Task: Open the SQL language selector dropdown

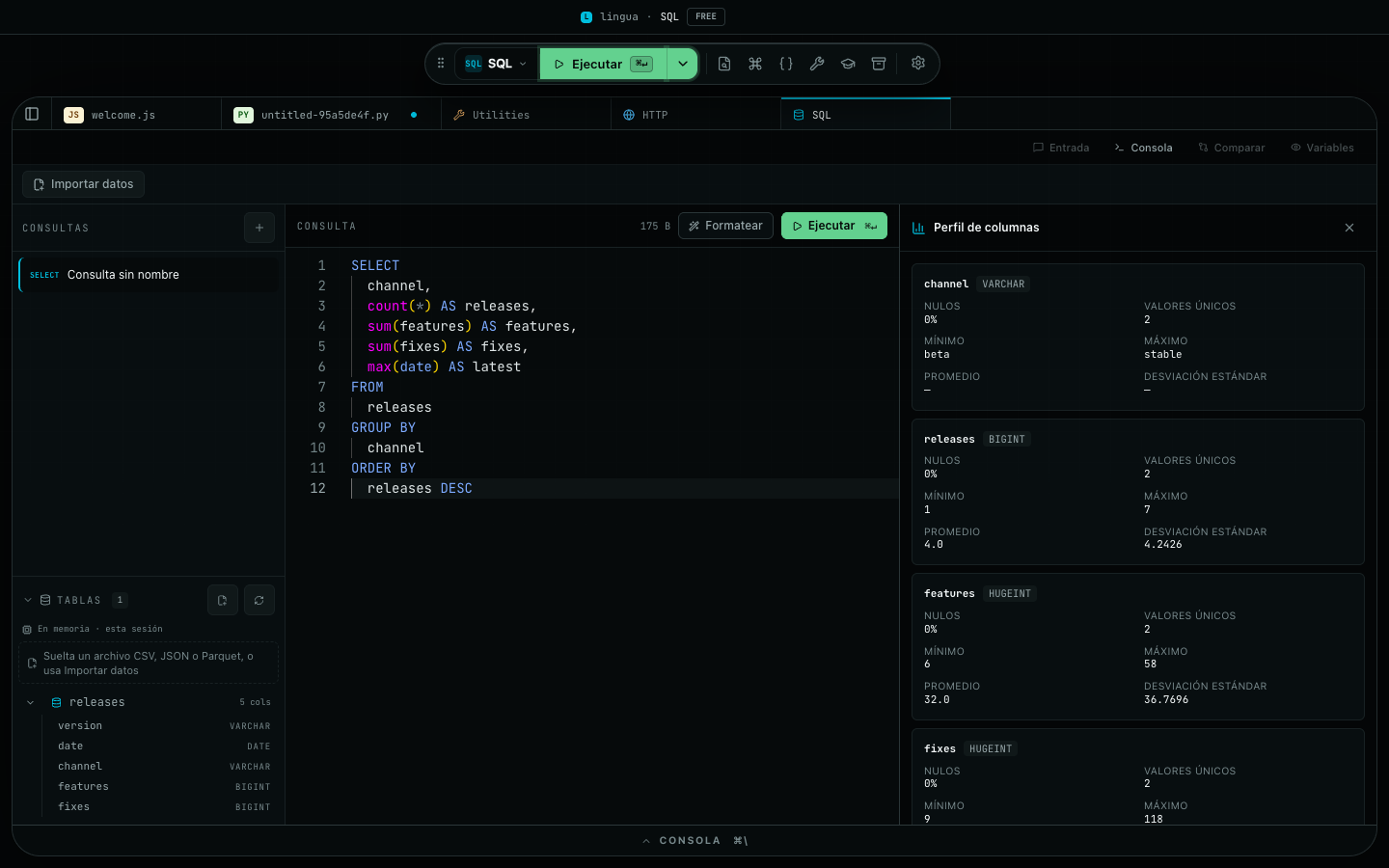Action: pyautogui.click(x=496, y=64)
